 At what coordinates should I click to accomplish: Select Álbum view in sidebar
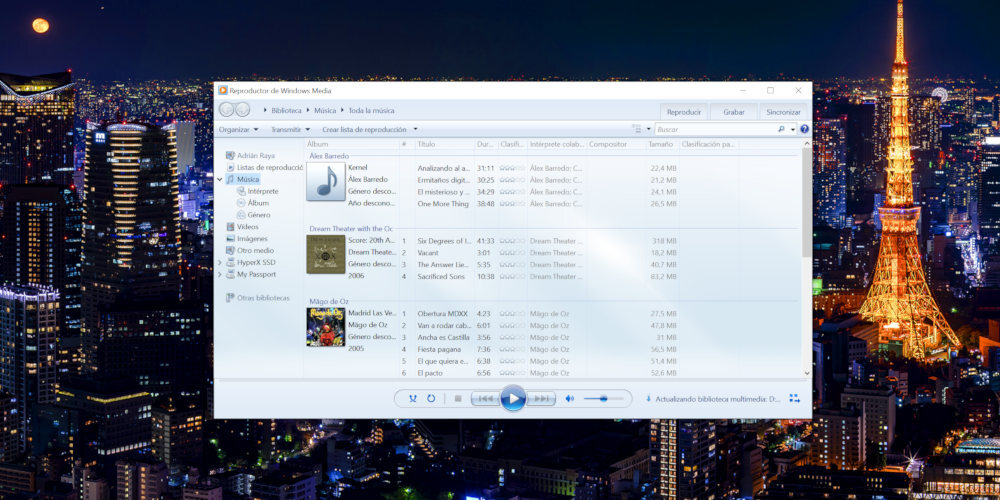point(253,203)
